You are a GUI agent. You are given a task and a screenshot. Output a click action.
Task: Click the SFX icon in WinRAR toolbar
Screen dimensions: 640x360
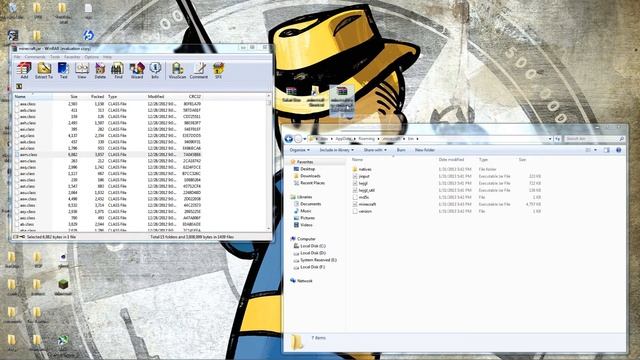coord(218,70)
